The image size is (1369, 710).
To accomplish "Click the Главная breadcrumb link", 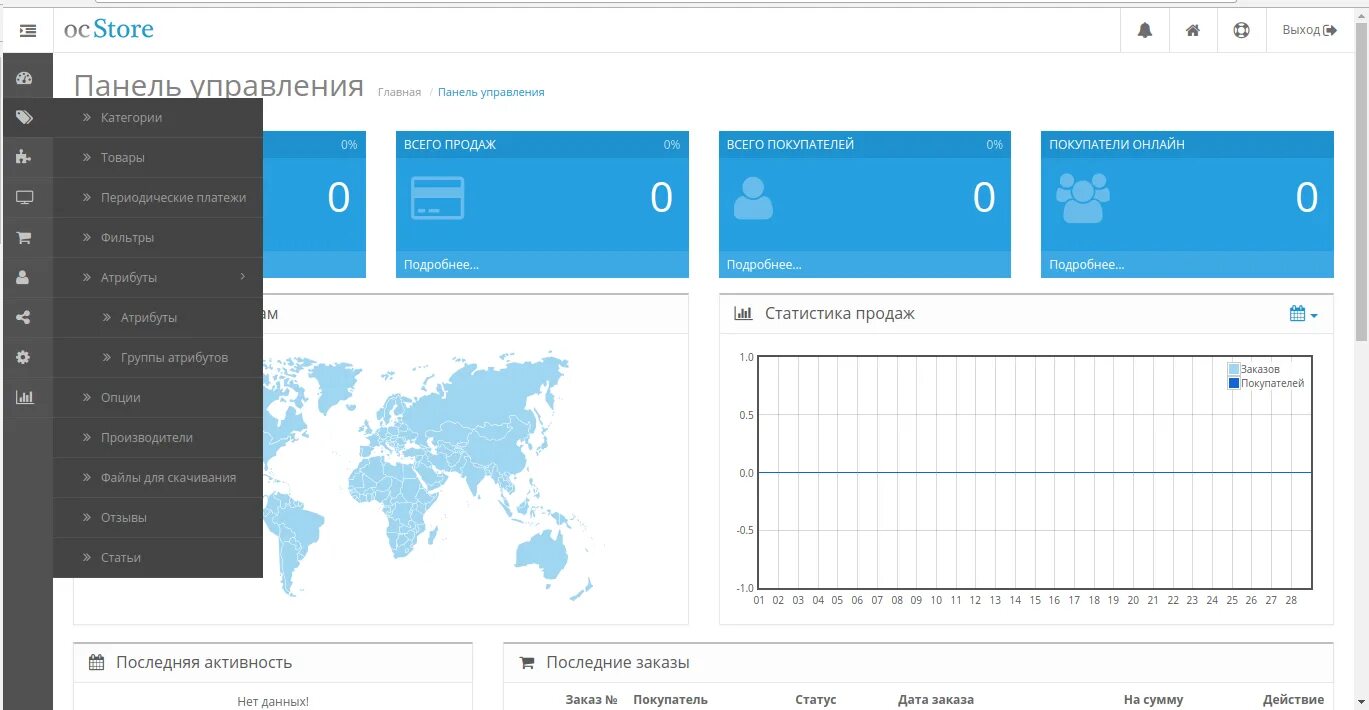I will coord(399,92).
